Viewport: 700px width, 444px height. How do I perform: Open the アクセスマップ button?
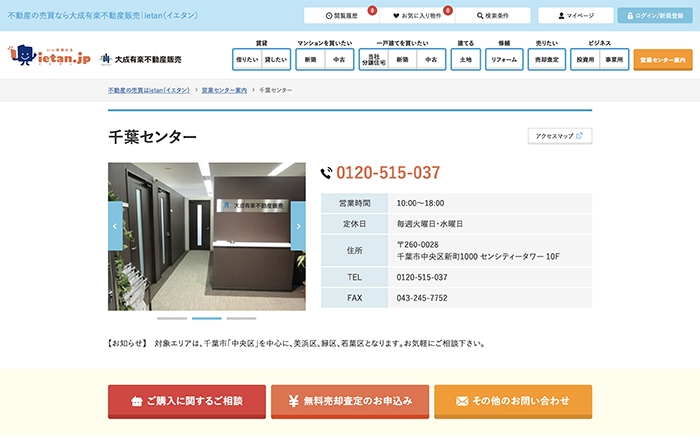[x=560, y=136]
